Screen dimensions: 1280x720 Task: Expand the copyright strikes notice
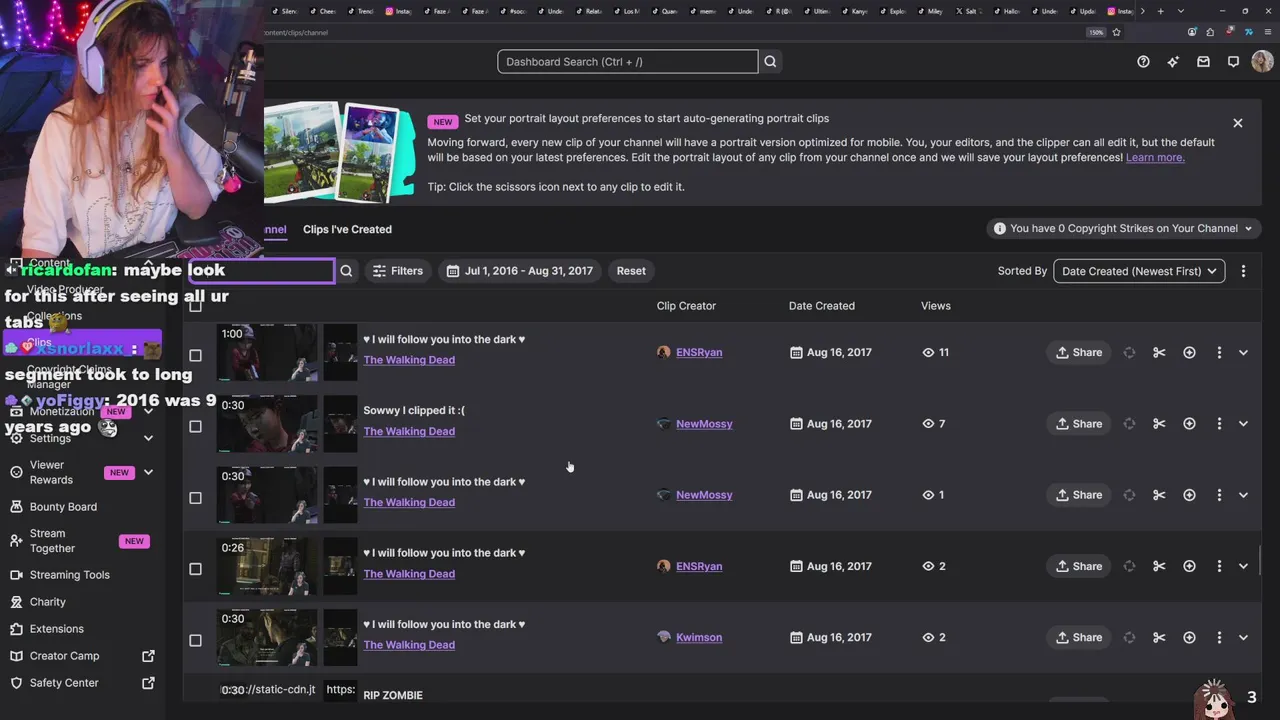[x=1124, y=229]
